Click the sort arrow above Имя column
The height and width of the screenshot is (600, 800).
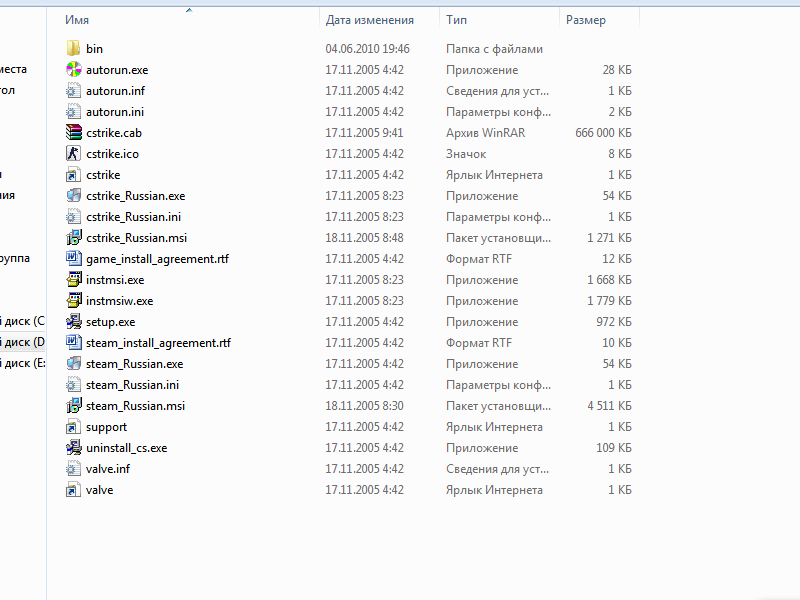point(189,10)
